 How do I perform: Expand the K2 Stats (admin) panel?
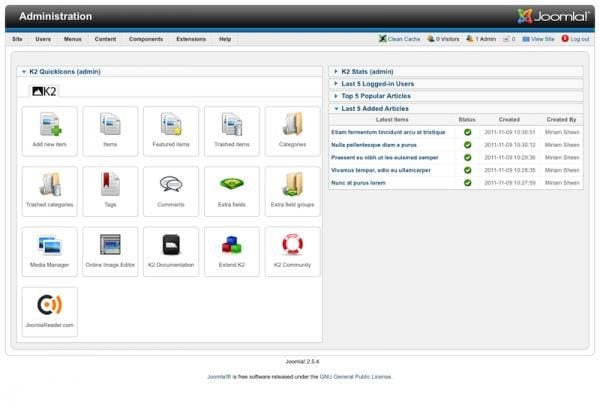click(367, 72)
